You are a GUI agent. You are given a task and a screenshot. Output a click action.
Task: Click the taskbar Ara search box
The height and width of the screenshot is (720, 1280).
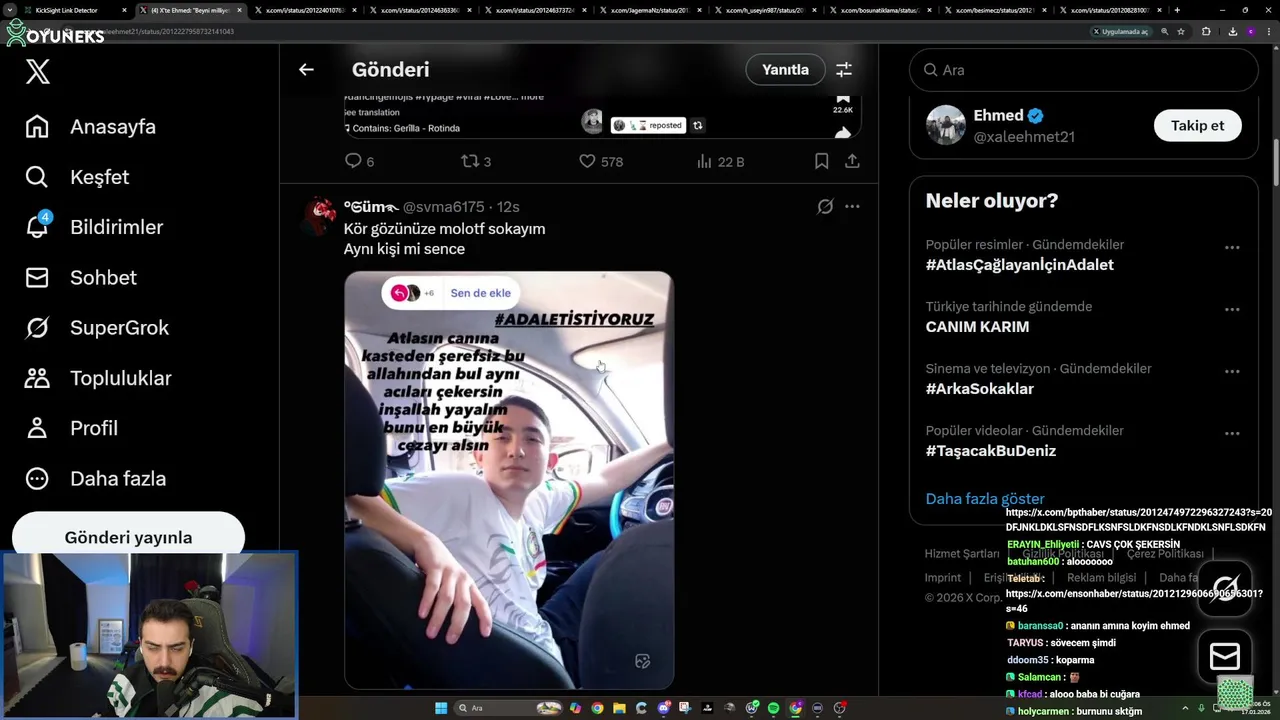tap(509, 708)
